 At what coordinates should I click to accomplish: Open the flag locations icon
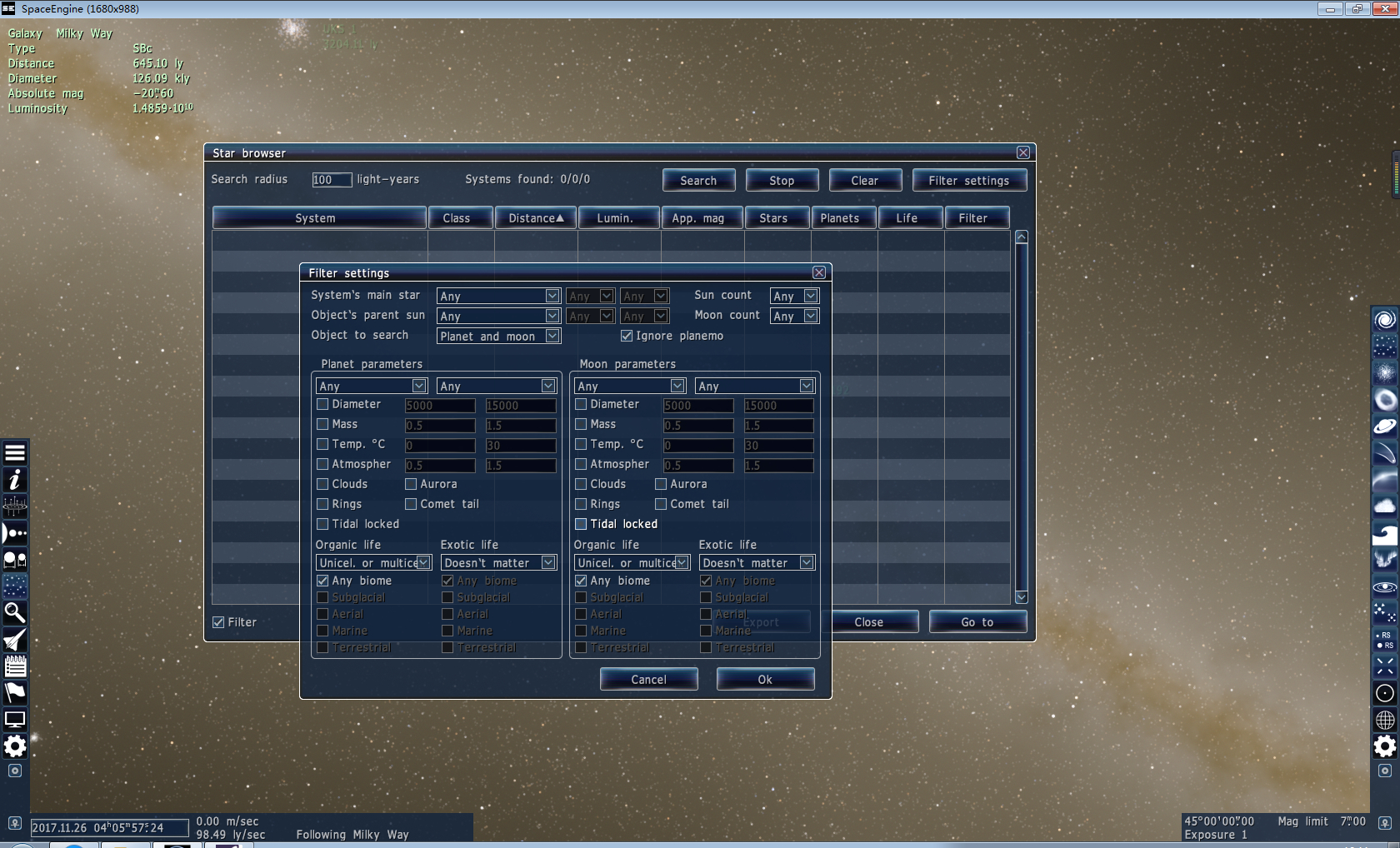(15, 692)
